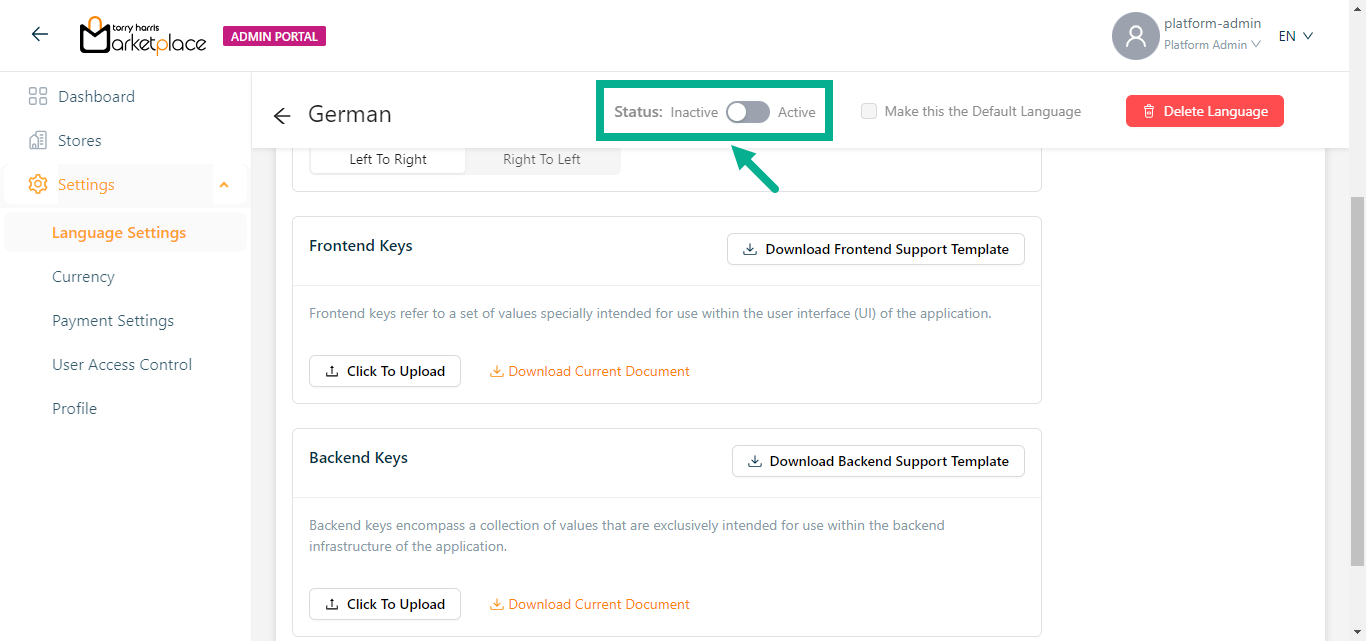Go to User Access Control page
The height and width of the screenshot is (641, 1366).
tap(122, 365)
